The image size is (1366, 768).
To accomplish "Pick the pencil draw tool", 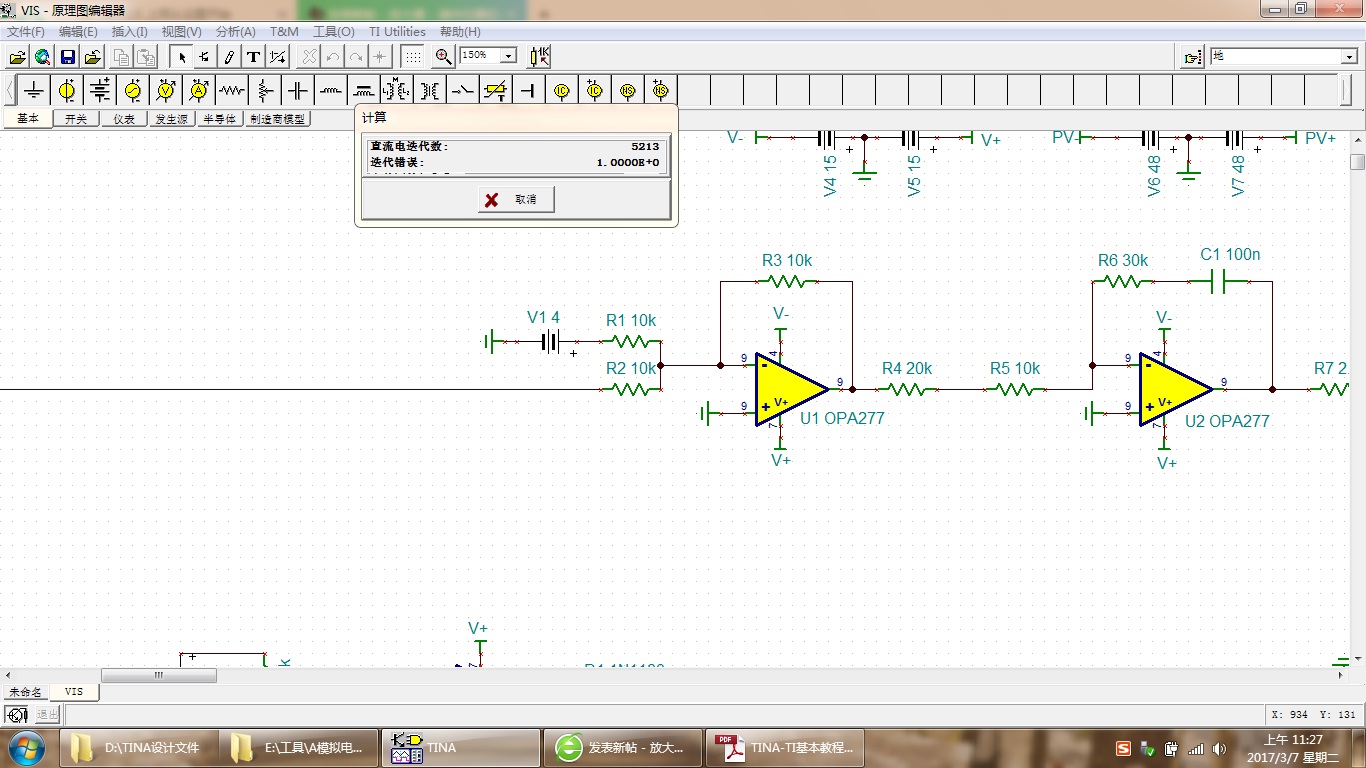I will click(x=229, y=57).
